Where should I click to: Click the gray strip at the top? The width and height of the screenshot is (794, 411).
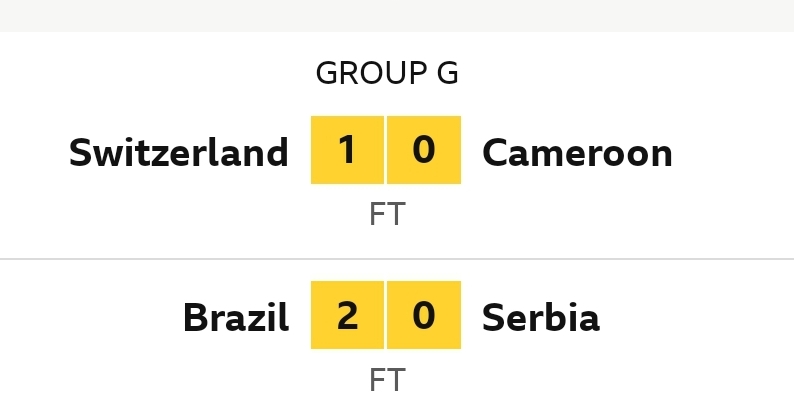[x=397, y=15]
